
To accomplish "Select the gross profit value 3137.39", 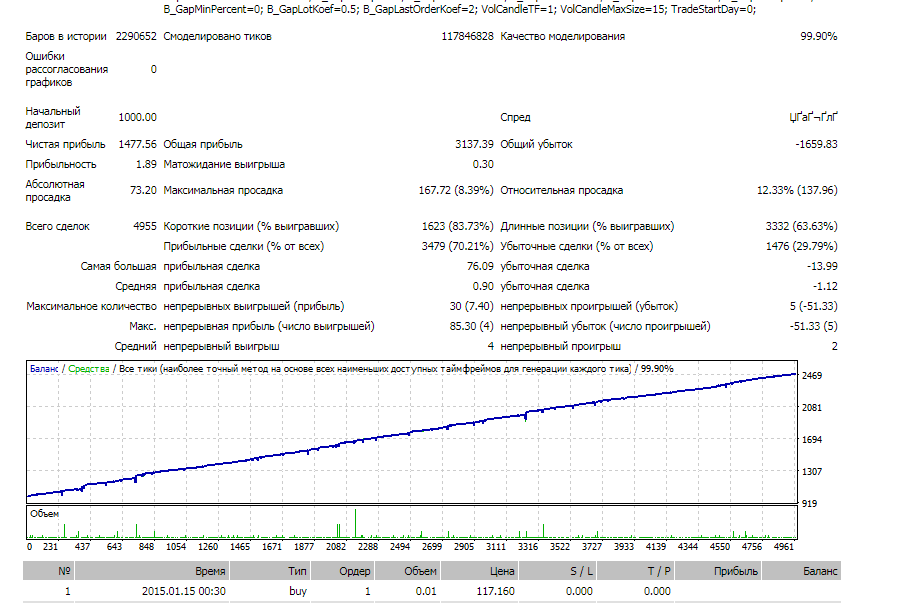I will (x=474, y=144).
